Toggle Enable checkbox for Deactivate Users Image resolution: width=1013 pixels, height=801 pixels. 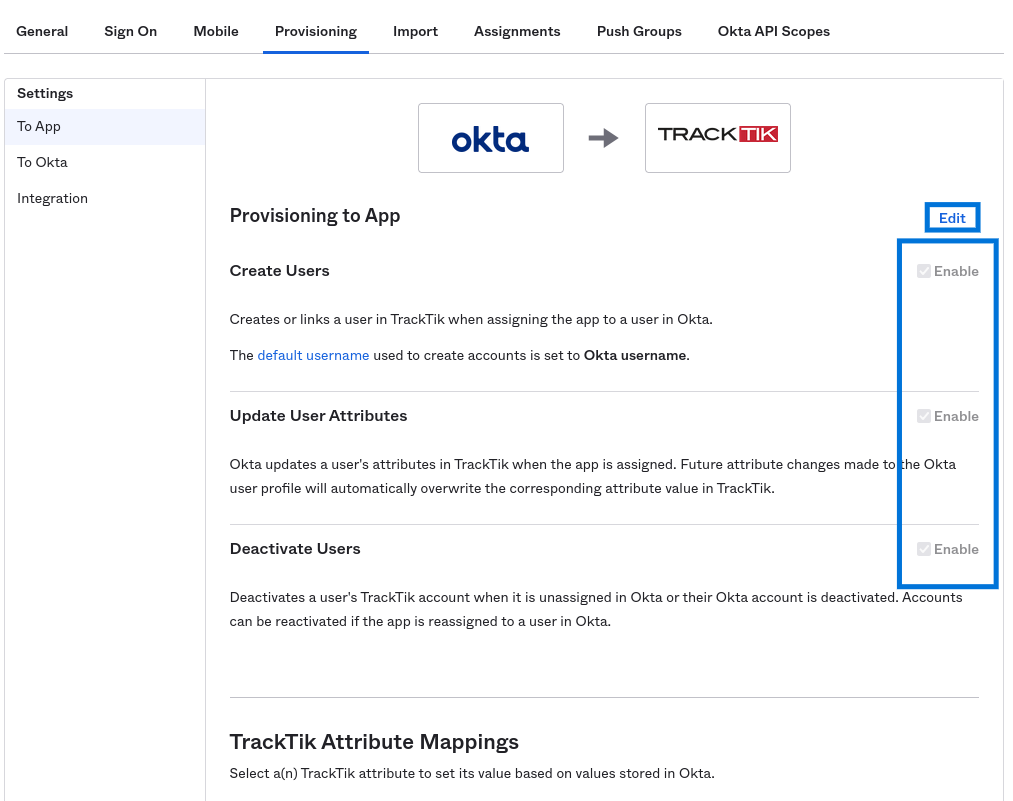pos(924,549)
